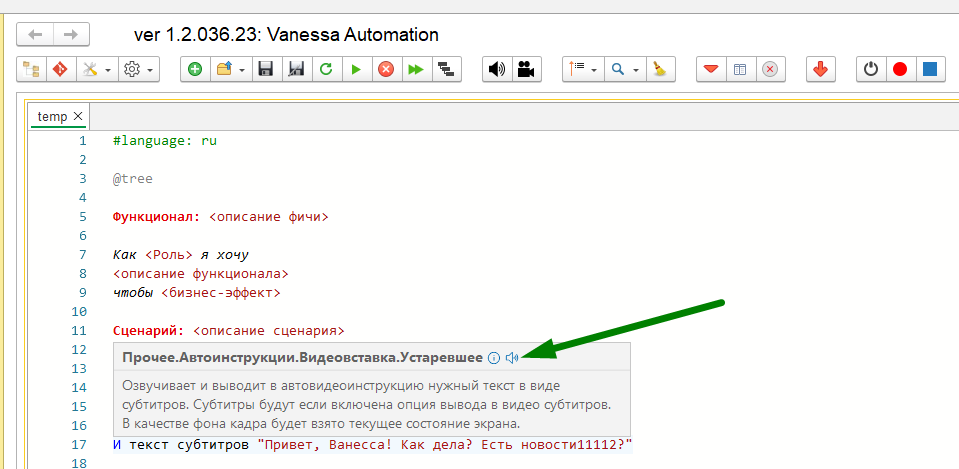Click the 'ver 1.2.036.23: Vanessa Automation' title
The width and height of the screenshot is (959, 469).
click(286, 34)
